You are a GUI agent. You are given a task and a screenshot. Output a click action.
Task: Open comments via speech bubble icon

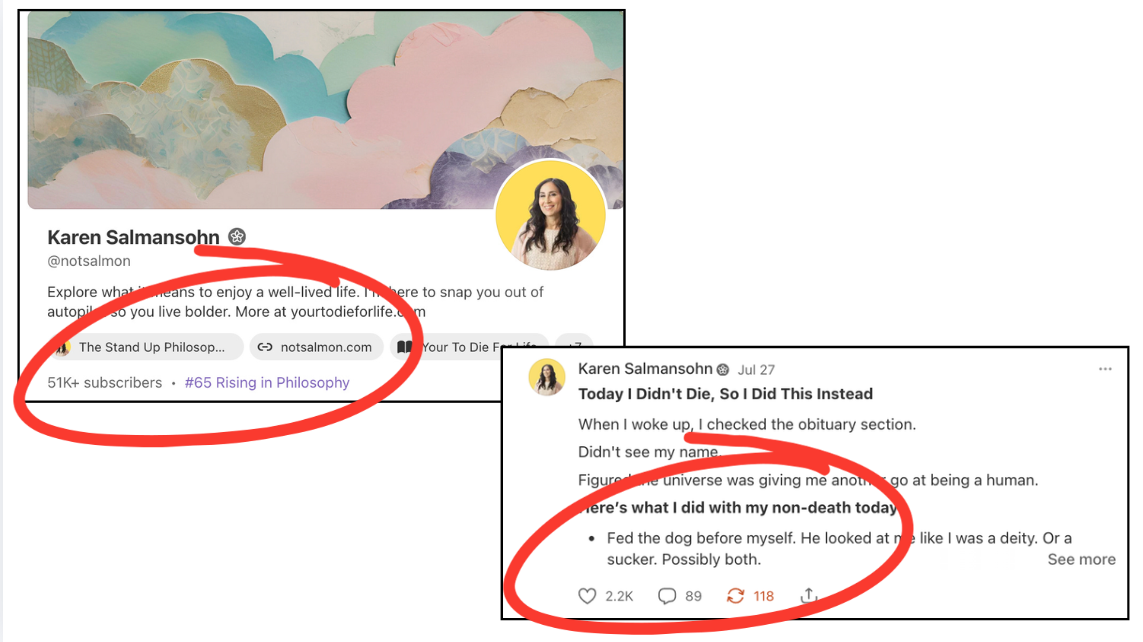[666, 596]
